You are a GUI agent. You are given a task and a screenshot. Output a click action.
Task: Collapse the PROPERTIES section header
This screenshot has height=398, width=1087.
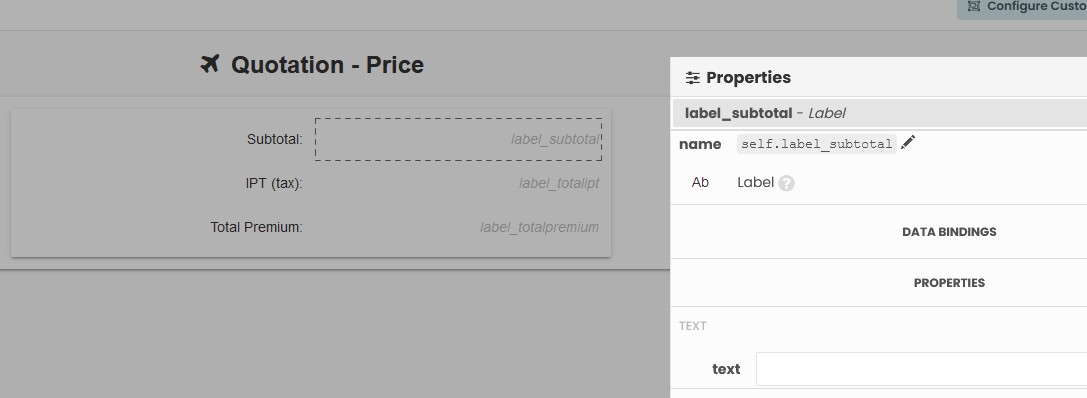coord(949,283)
